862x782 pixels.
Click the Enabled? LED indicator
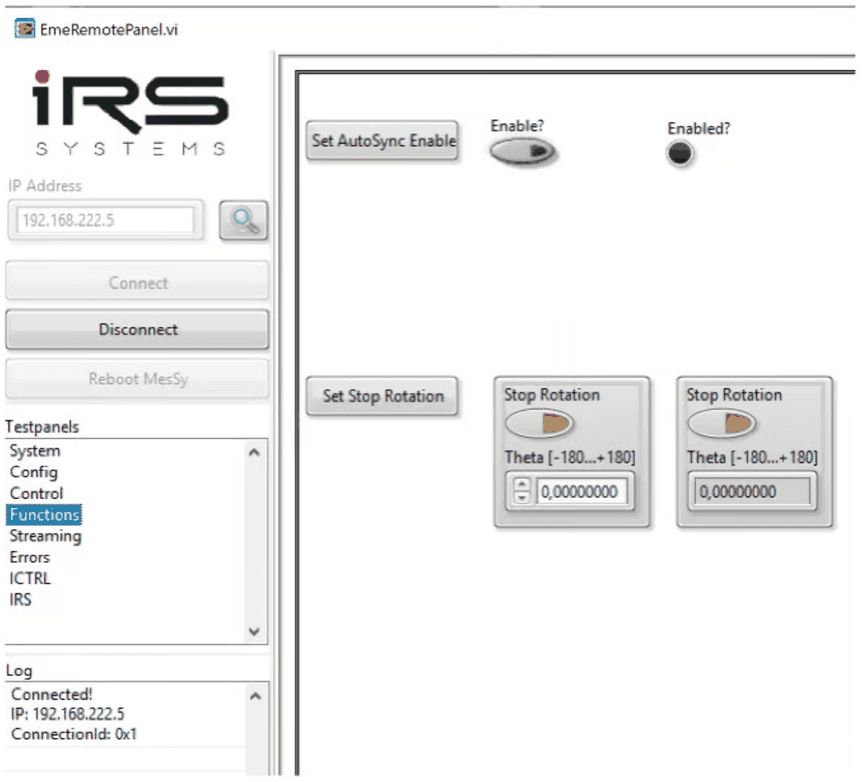[680, 153]
